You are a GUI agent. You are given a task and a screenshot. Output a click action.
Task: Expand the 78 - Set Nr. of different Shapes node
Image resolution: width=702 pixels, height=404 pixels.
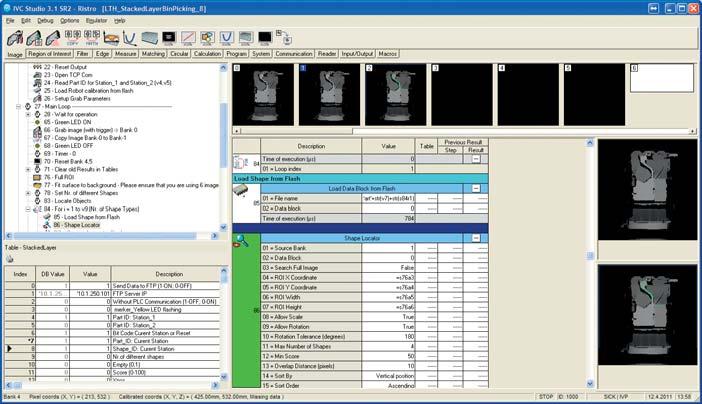tap(28, 193)
